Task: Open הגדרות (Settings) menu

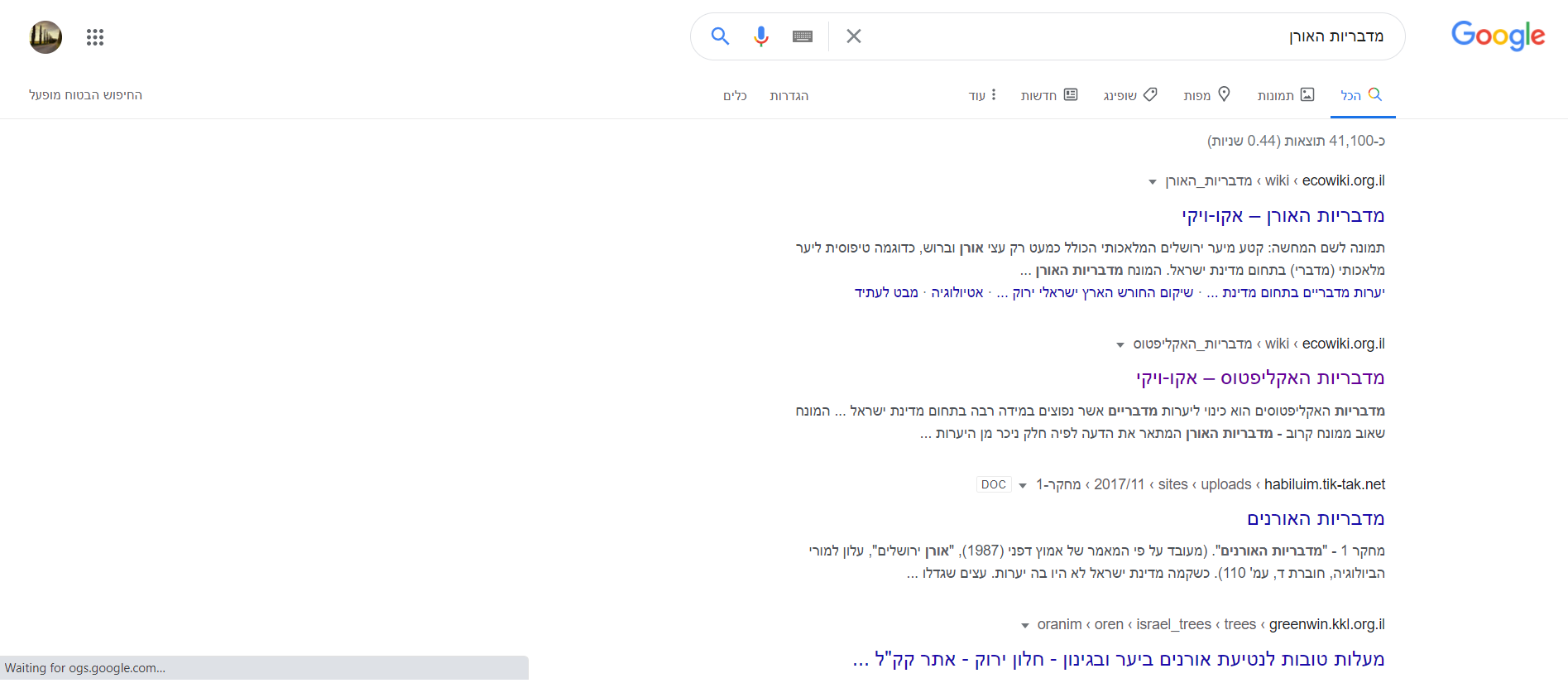Action: pos(789,96)
